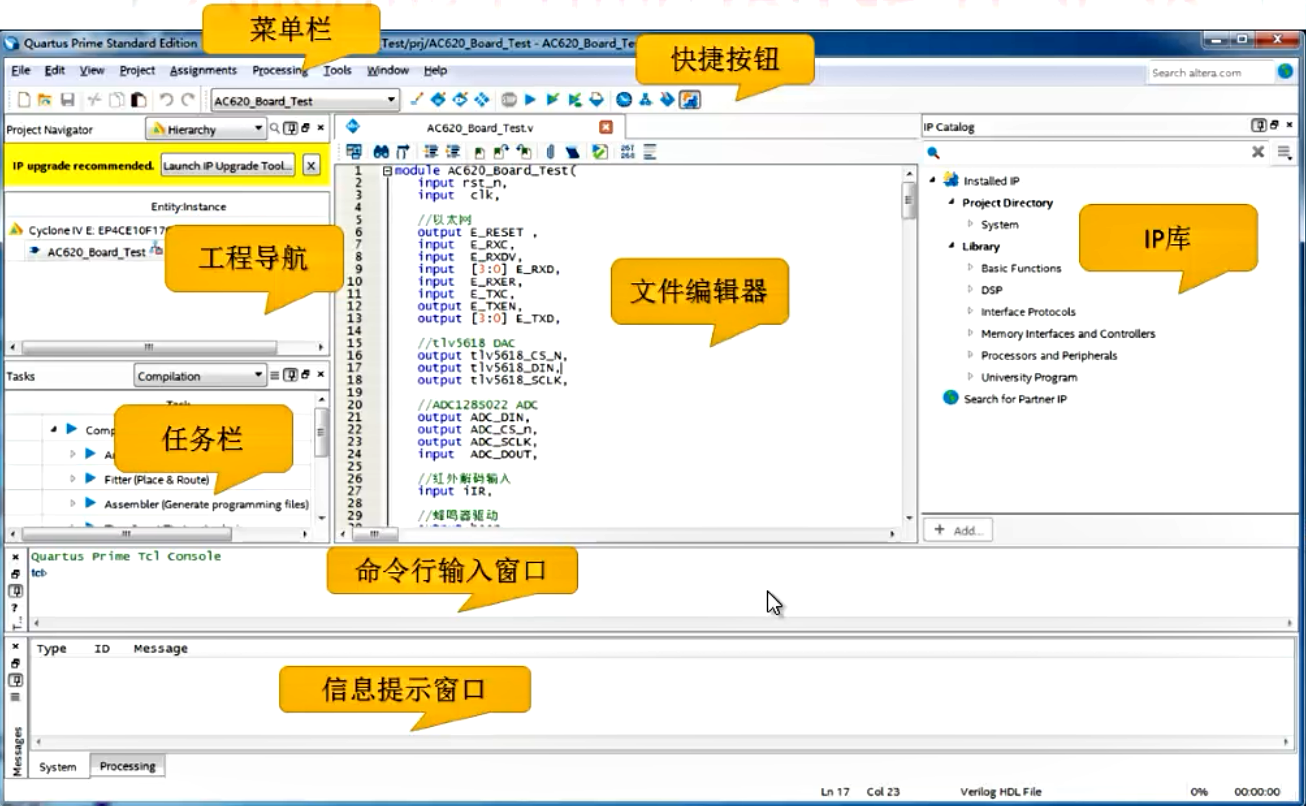Click the binoculars Find icon in editor

click(381, 152)
